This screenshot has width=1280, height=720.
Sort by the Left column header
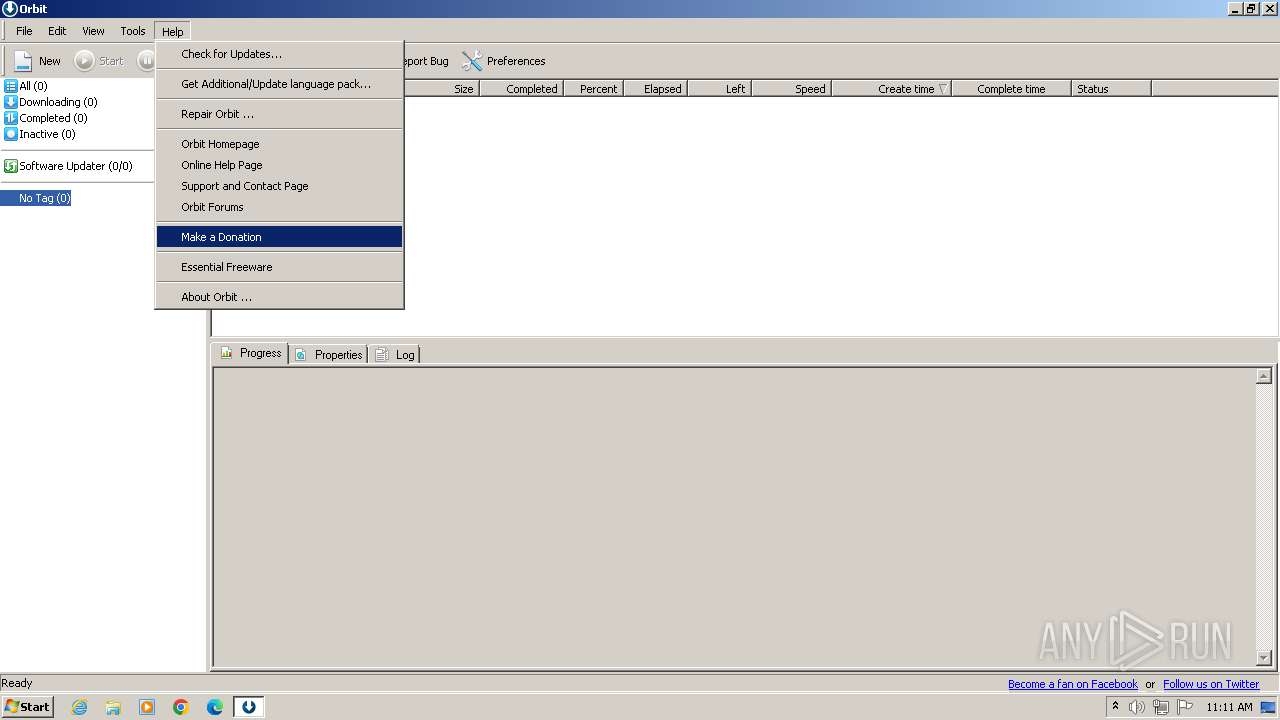tap(720, 89)
